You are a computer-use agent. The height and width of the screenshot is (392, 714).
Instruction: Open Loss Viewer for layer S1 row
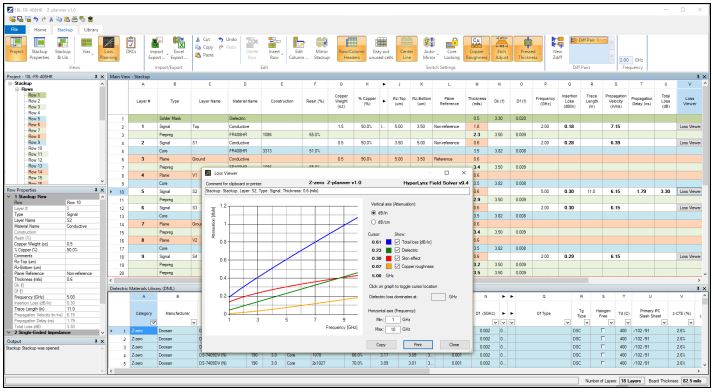pos(689,143)
